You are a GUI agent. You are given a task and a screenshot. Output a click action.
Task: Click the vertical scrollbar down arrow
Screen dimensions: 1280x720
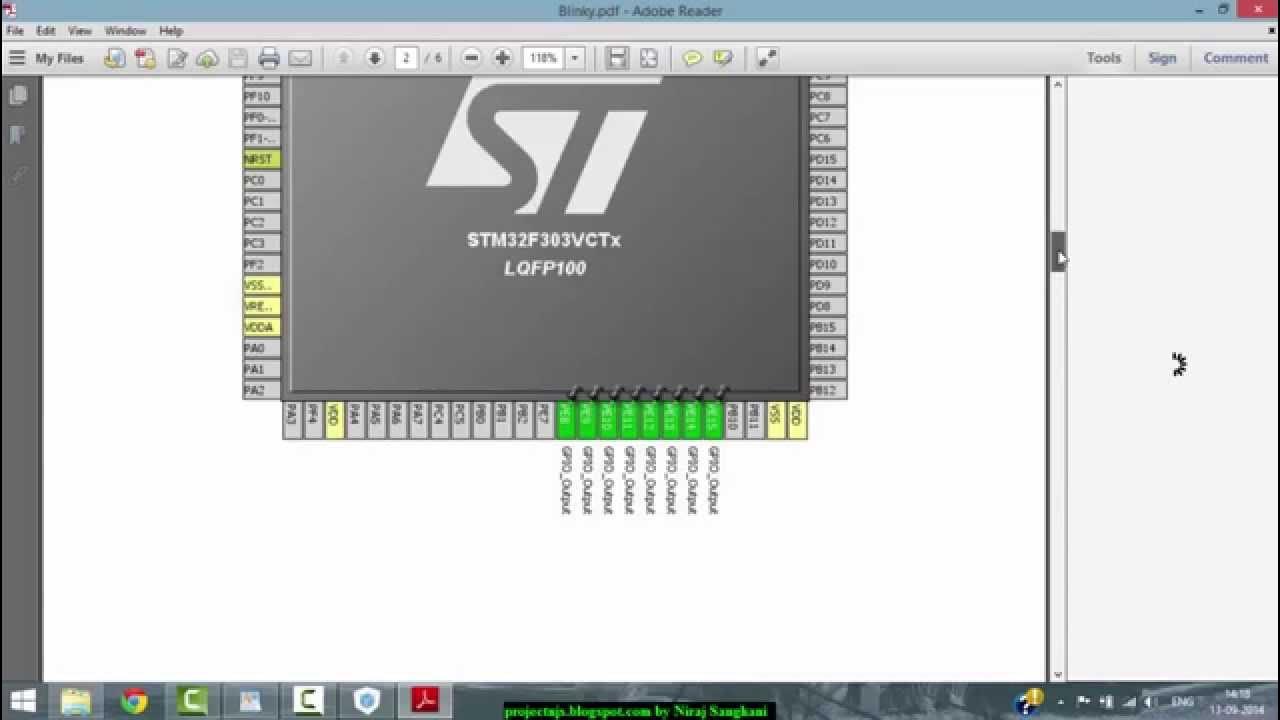1058,675
